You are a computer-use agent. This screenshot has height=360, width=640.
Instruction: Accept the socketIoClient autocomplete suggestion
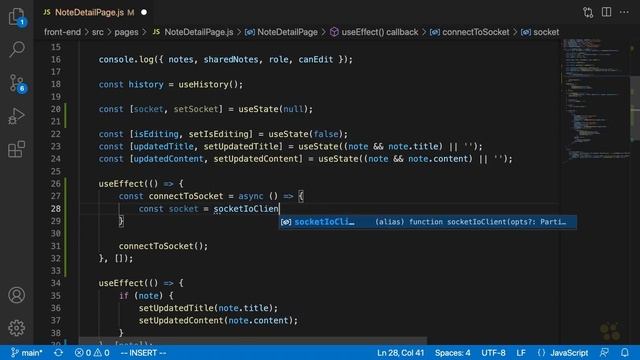click(428, 222)
